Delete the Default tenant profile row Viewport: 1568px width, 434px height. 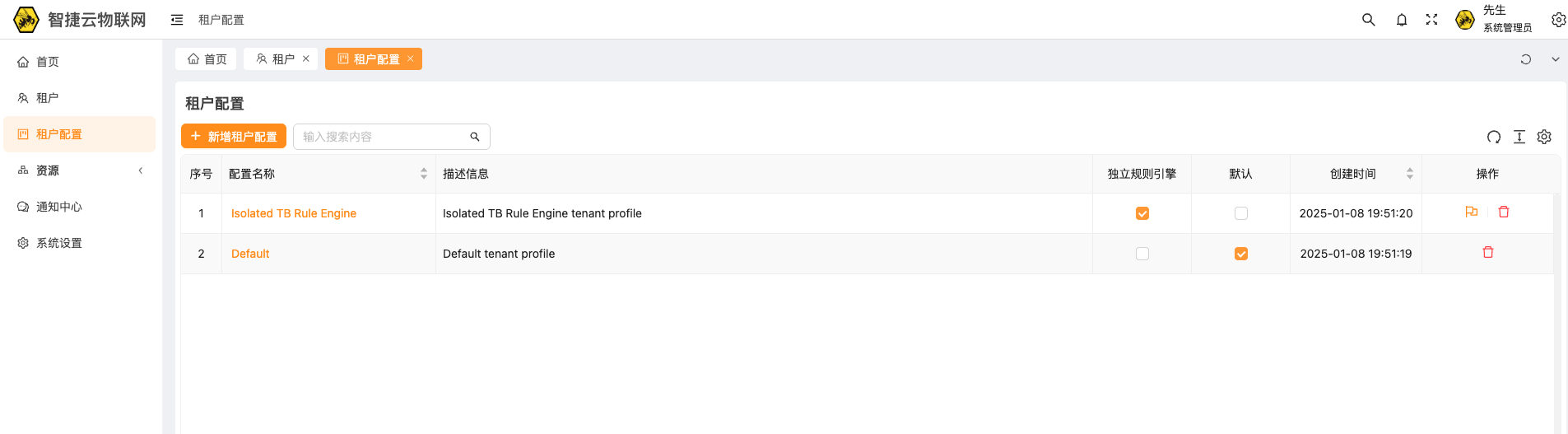coord(1488,253)
